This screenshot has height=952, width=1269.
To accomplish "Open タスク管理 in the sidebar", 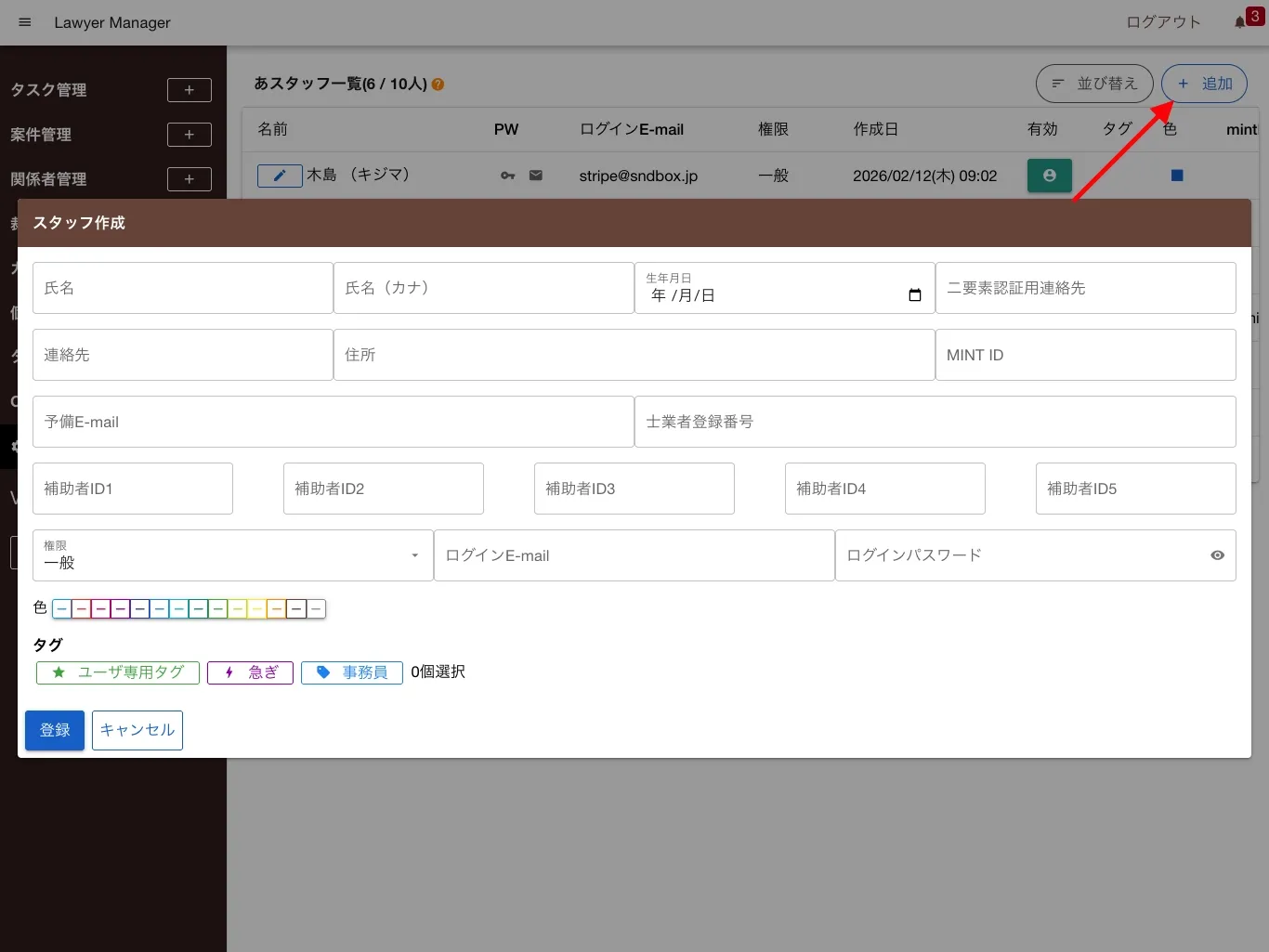I will tap(48, 90).
